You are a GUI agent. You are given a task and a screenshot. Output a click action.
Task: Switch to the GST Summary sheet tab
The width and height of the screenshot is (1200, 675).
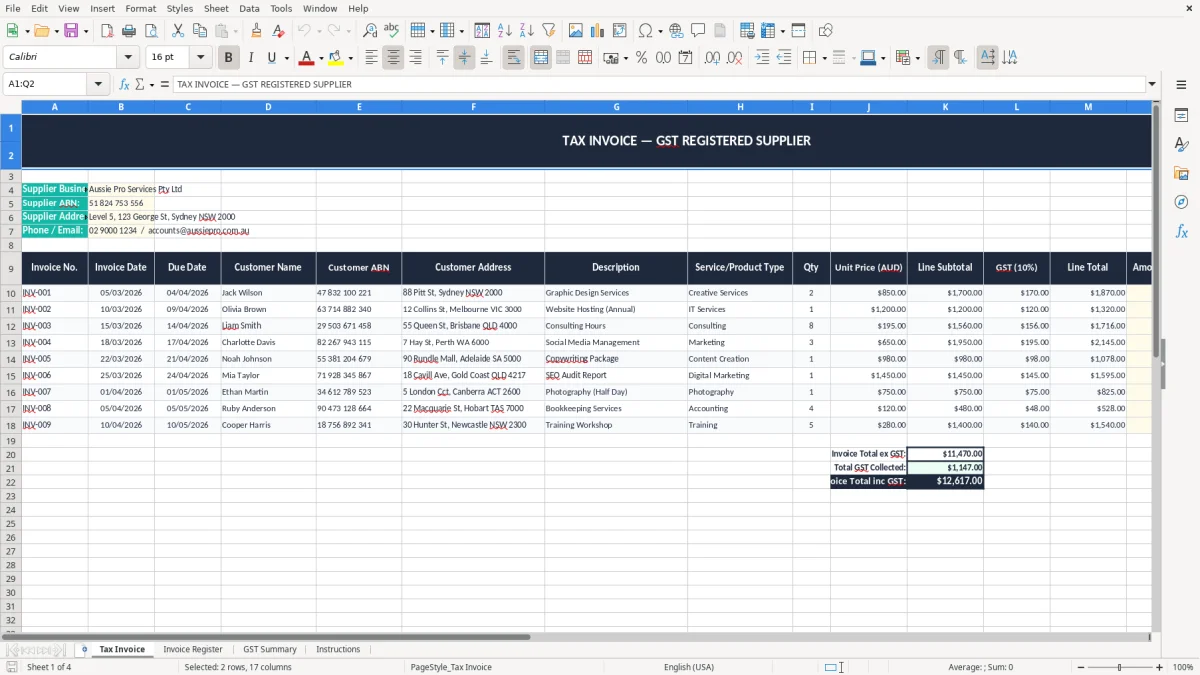[270, 650]
